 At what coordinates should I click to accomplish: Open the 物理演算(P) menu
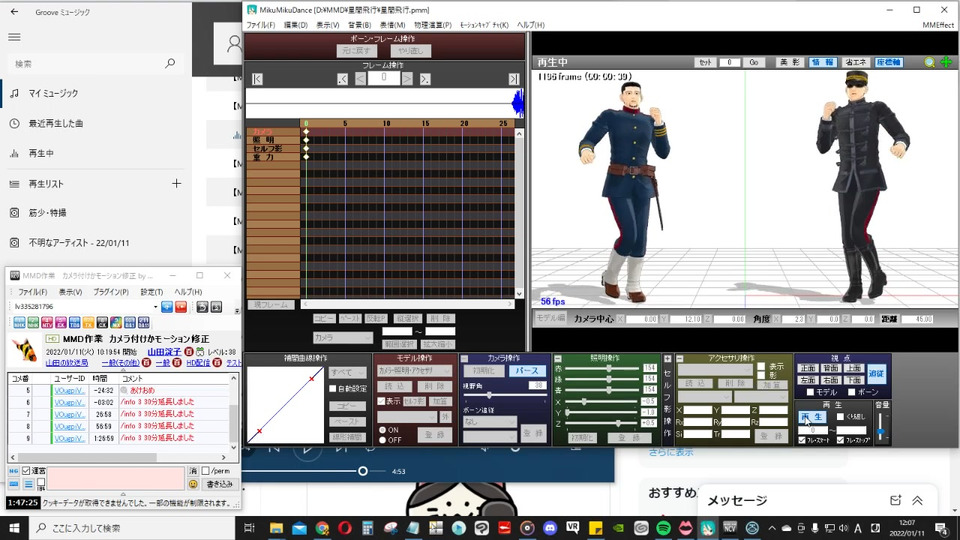pyautogui.click(x=433, y=25)
